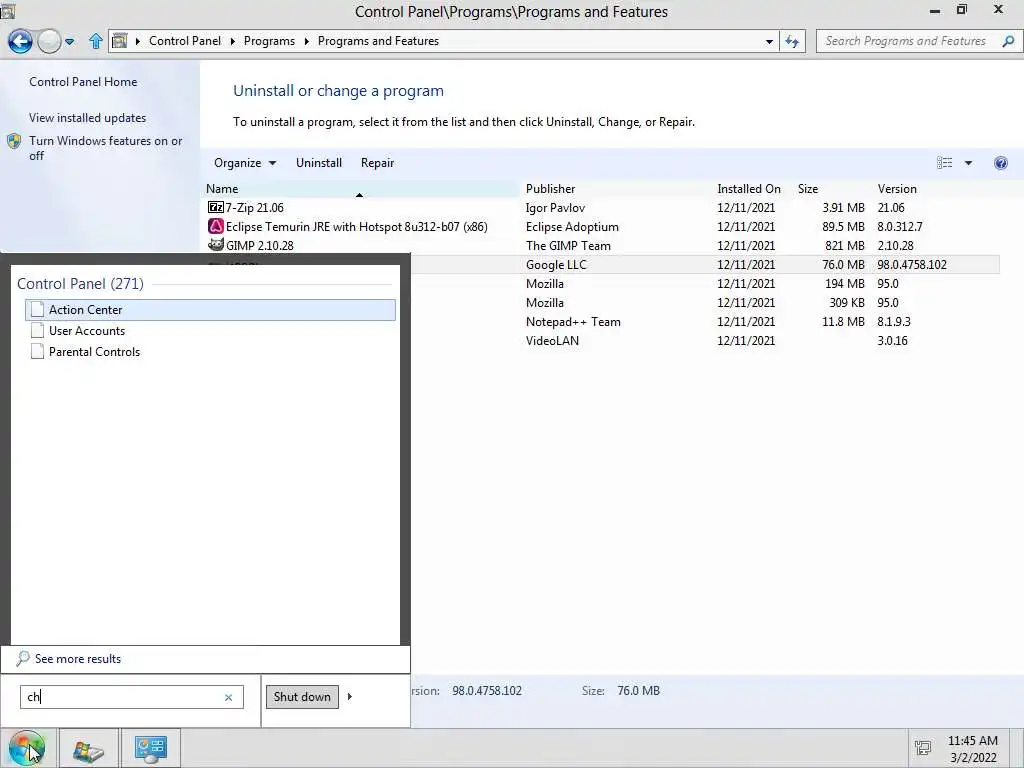The image size is (1024, 768).
Task: Change view with the view layout icon
Action: point(944,163)
